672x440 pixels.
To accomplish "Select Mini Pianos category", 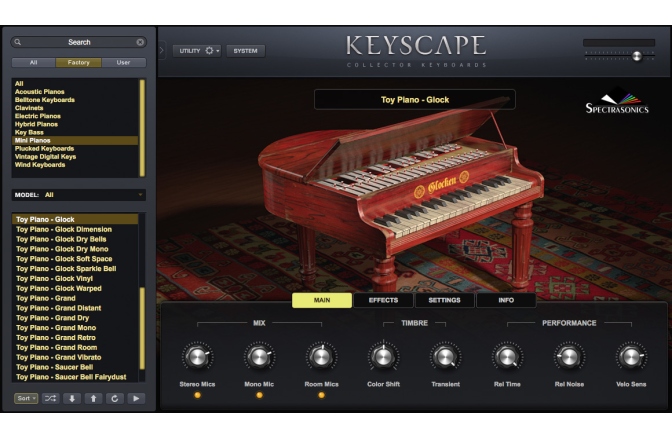I will pos(75,141).
